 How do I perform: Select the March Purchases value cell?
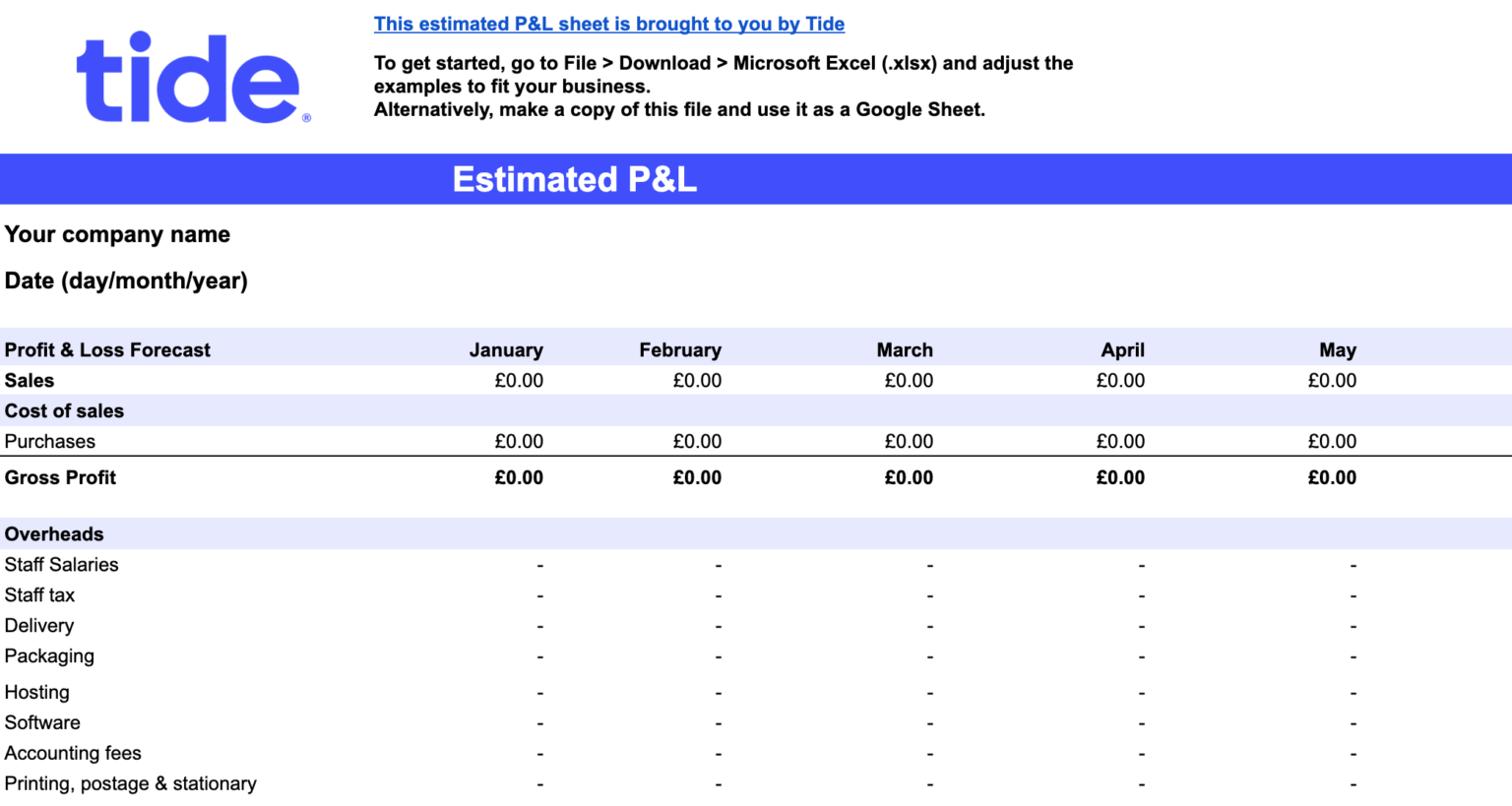(909, 442)
